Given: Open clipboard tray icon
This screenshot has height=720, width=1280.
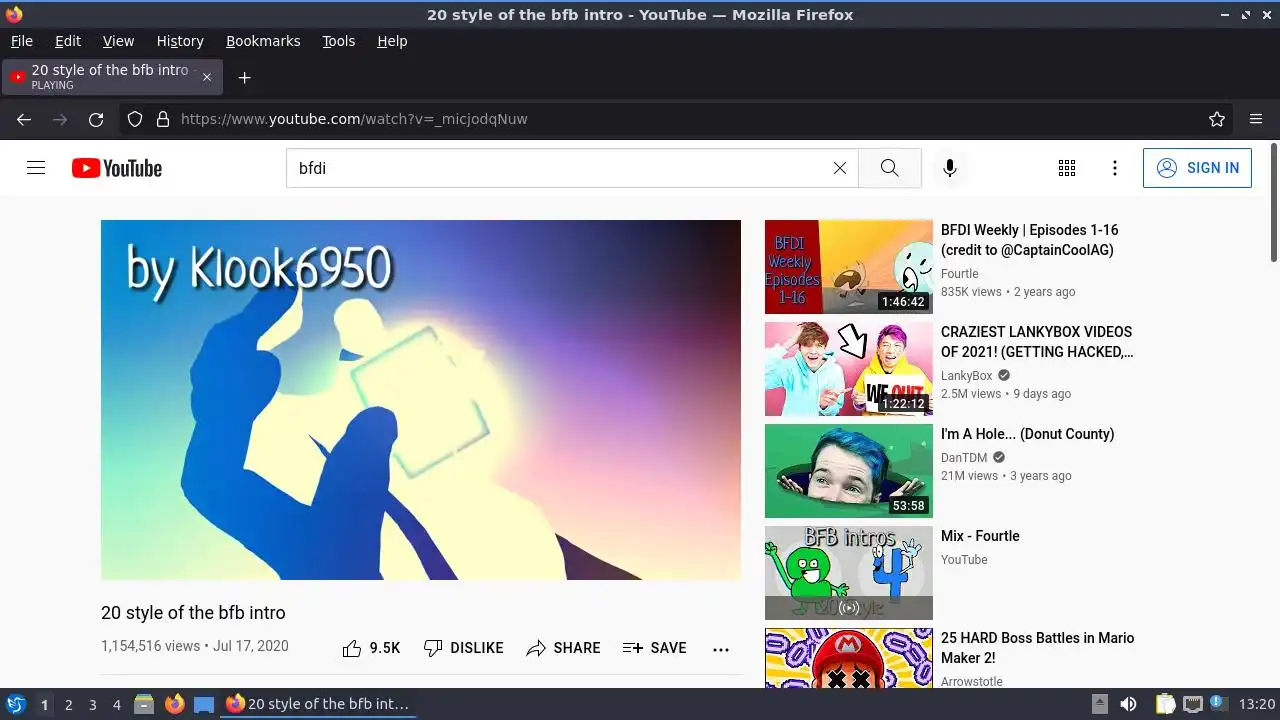Looking at the screenshot, I should (x=1165, y=704).
